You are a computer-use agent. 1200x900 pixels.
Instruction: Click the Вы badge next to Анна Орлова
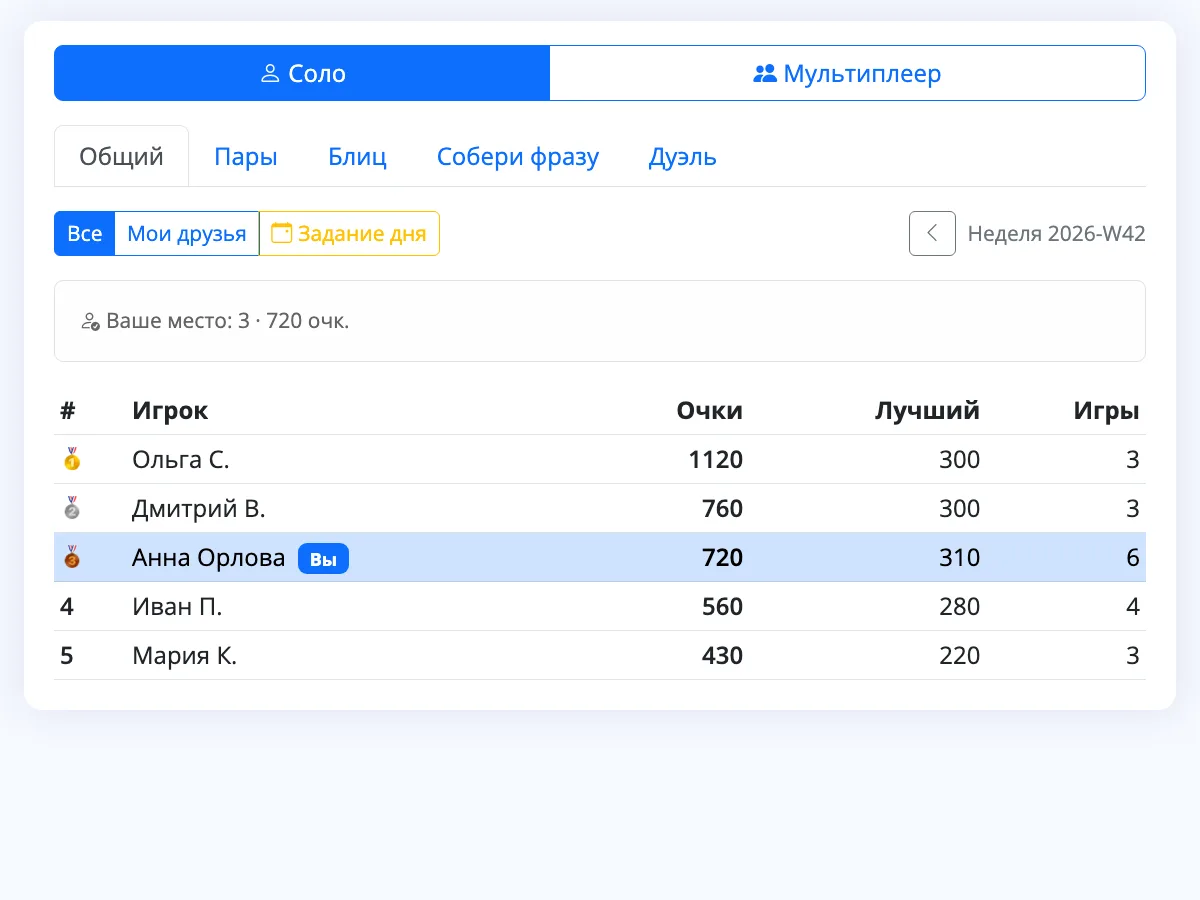pos(323,558)
